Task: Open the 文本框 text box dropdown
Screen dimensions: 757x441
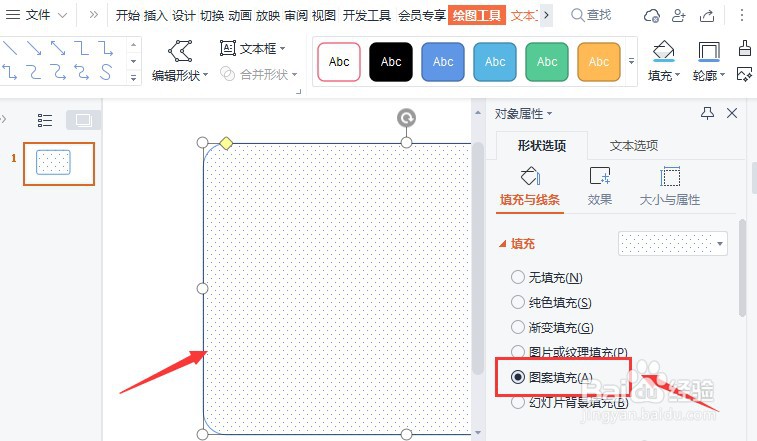Action: (252, 48)
